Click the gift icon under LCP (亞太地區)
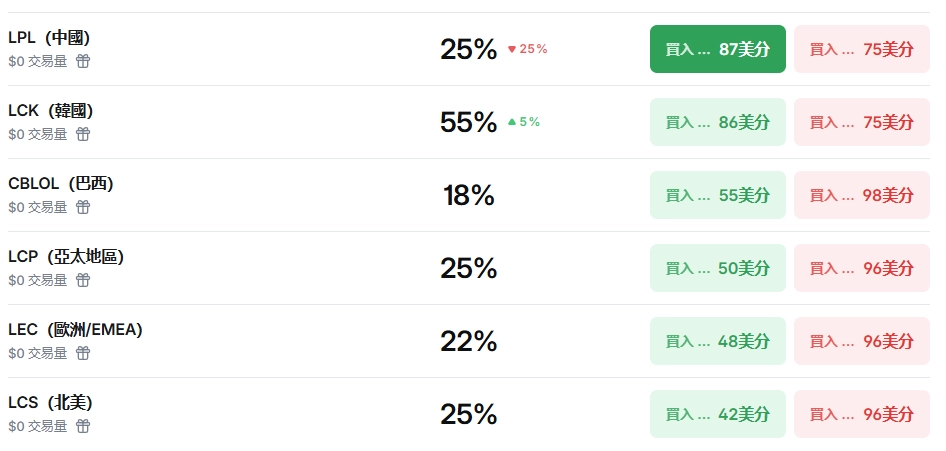Viewport: 946px width, 451px height. click(x=83, y=280)
